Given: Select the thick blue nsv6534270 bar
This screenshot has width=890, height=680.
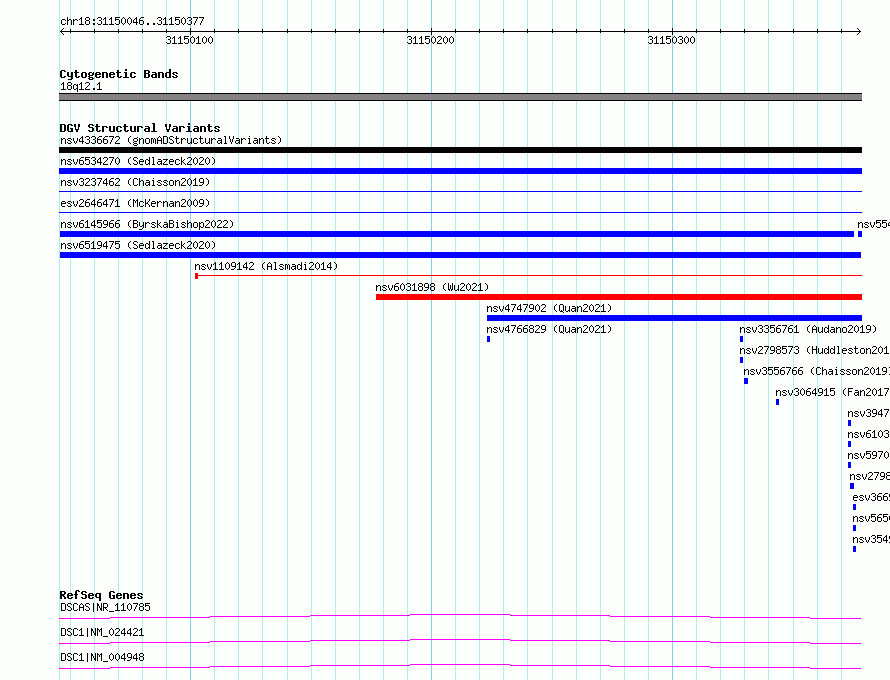Looking at the screenshot, I should (x=460, y=171).
